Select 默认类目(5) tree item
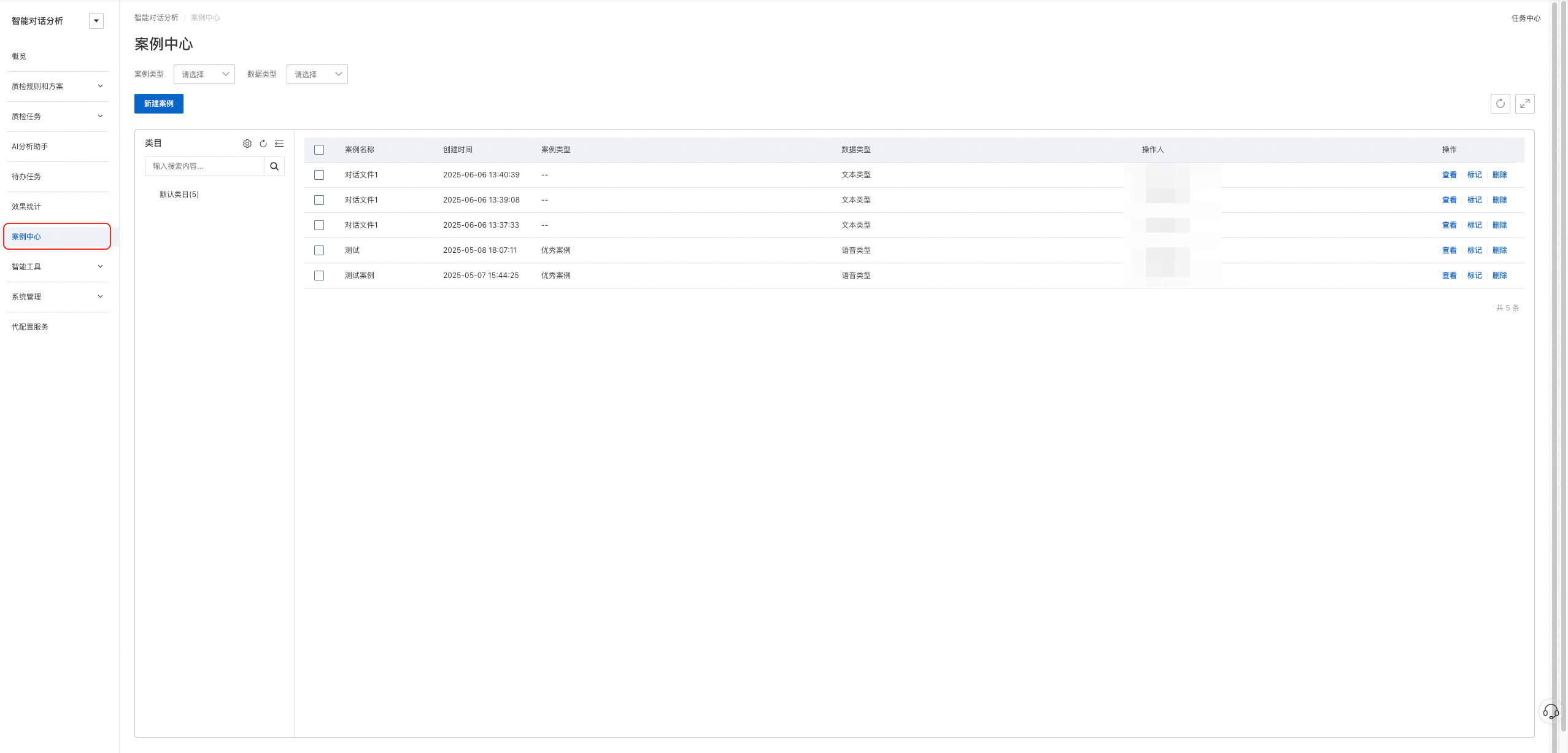The width and height of the screenshot is (1568, 753). [179, 195]
